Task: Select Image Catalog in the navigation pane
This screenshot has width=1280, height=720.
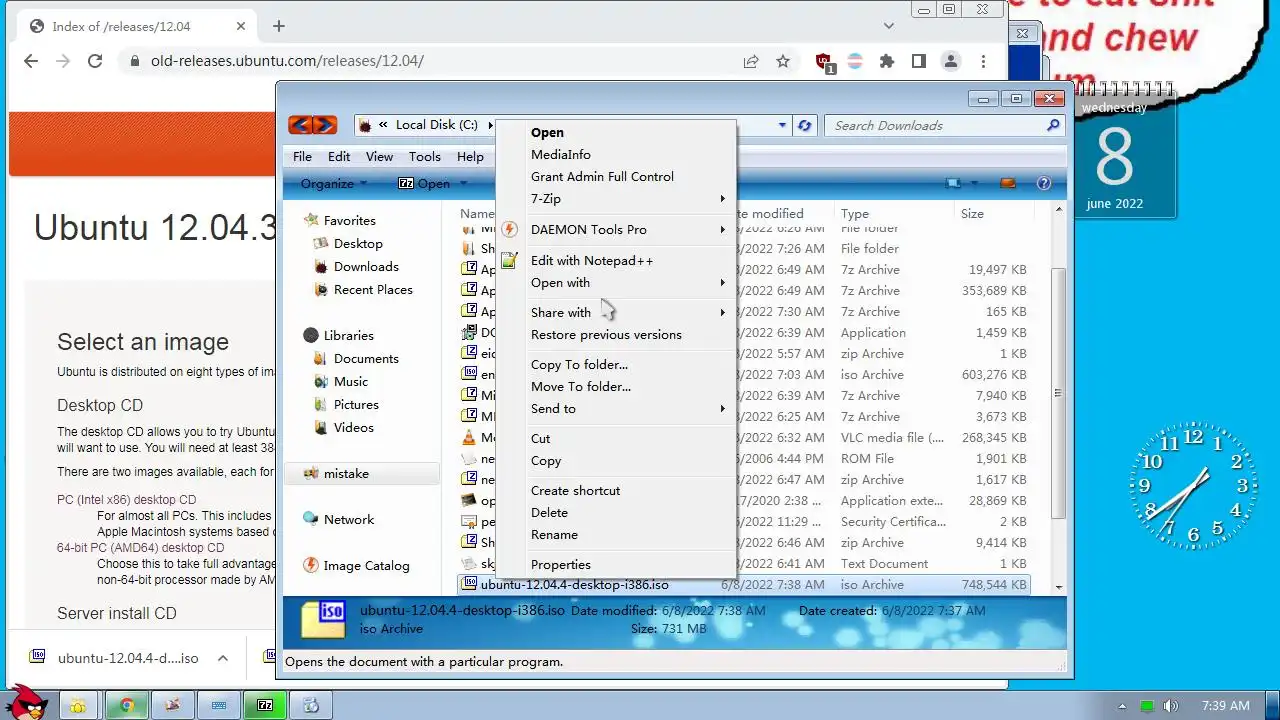Action: (366, 565)
